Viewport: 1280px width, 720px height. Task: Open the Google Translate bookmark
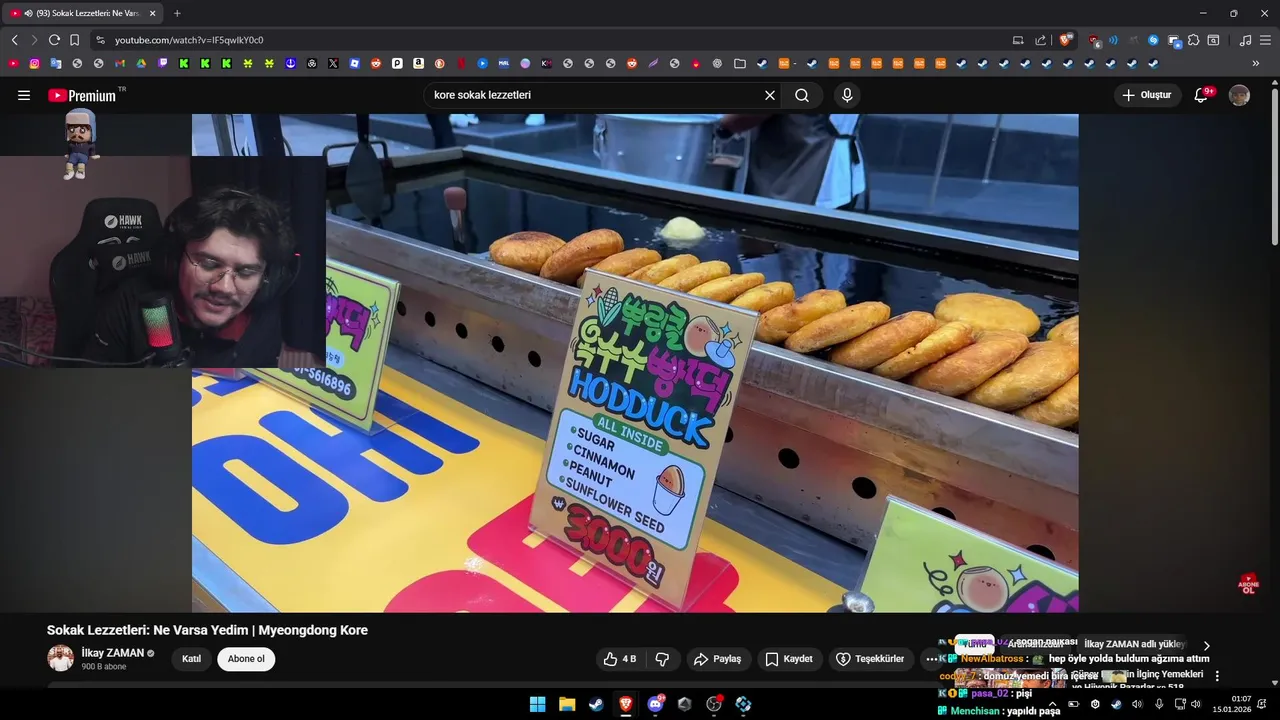pos(56,63)
